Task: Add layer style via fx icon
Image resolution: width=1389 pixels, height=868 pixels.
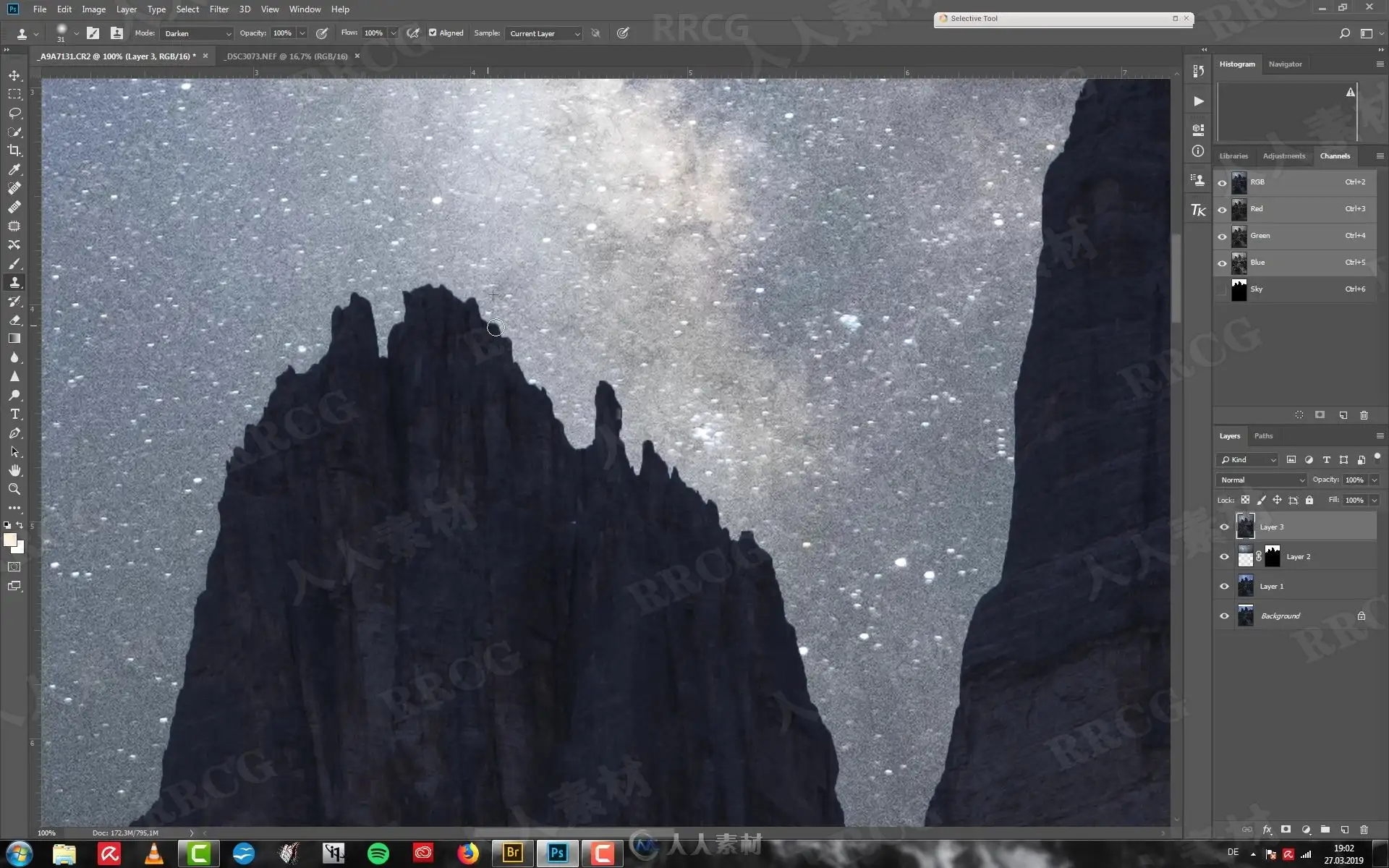Action: (1267, 830)
